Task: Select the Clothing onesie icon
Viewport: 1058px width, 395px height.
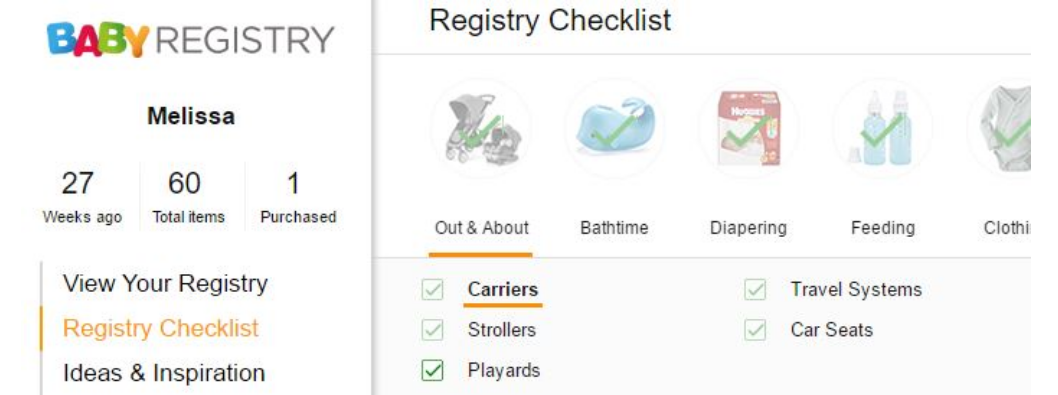Action: [x=1000, y=128]
